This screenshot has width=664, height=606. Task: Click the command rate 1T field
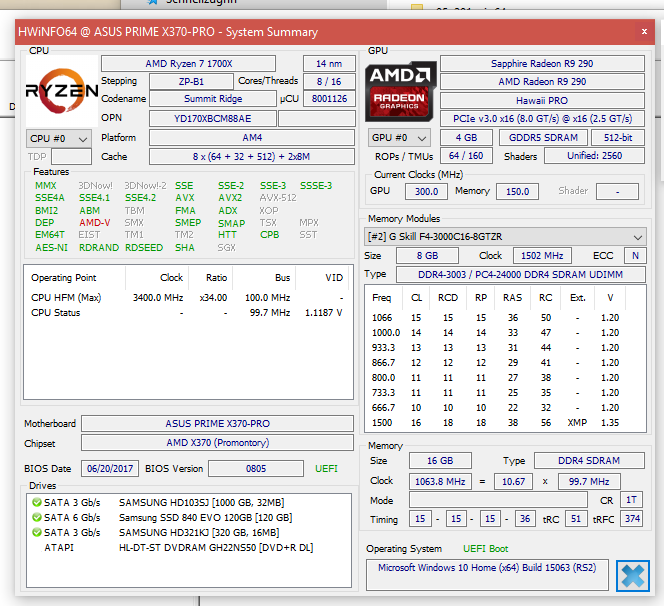tap(631, 500)
